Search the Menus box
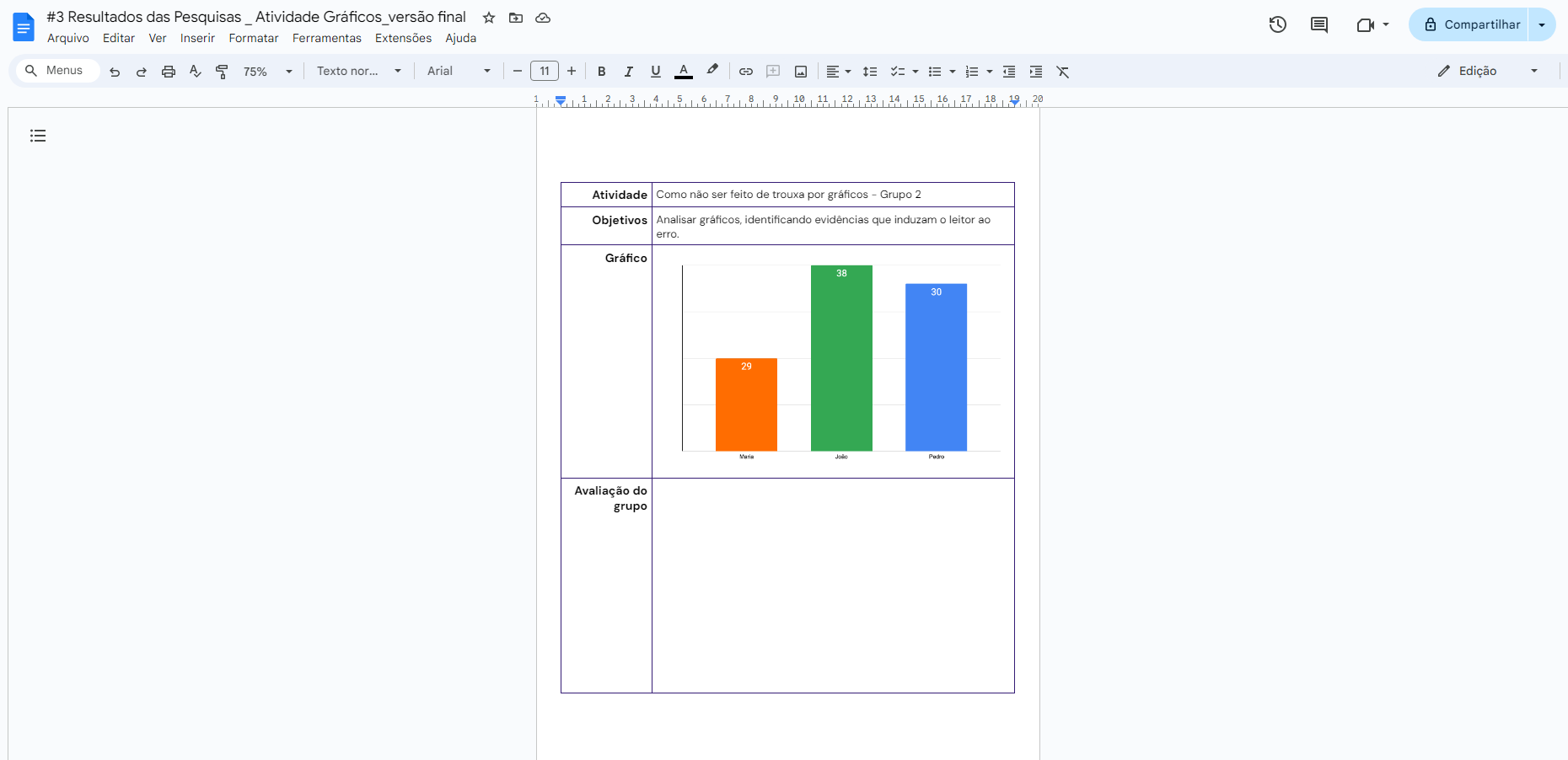The height and width of the screenshot is (760, 1568). [57, 71]
